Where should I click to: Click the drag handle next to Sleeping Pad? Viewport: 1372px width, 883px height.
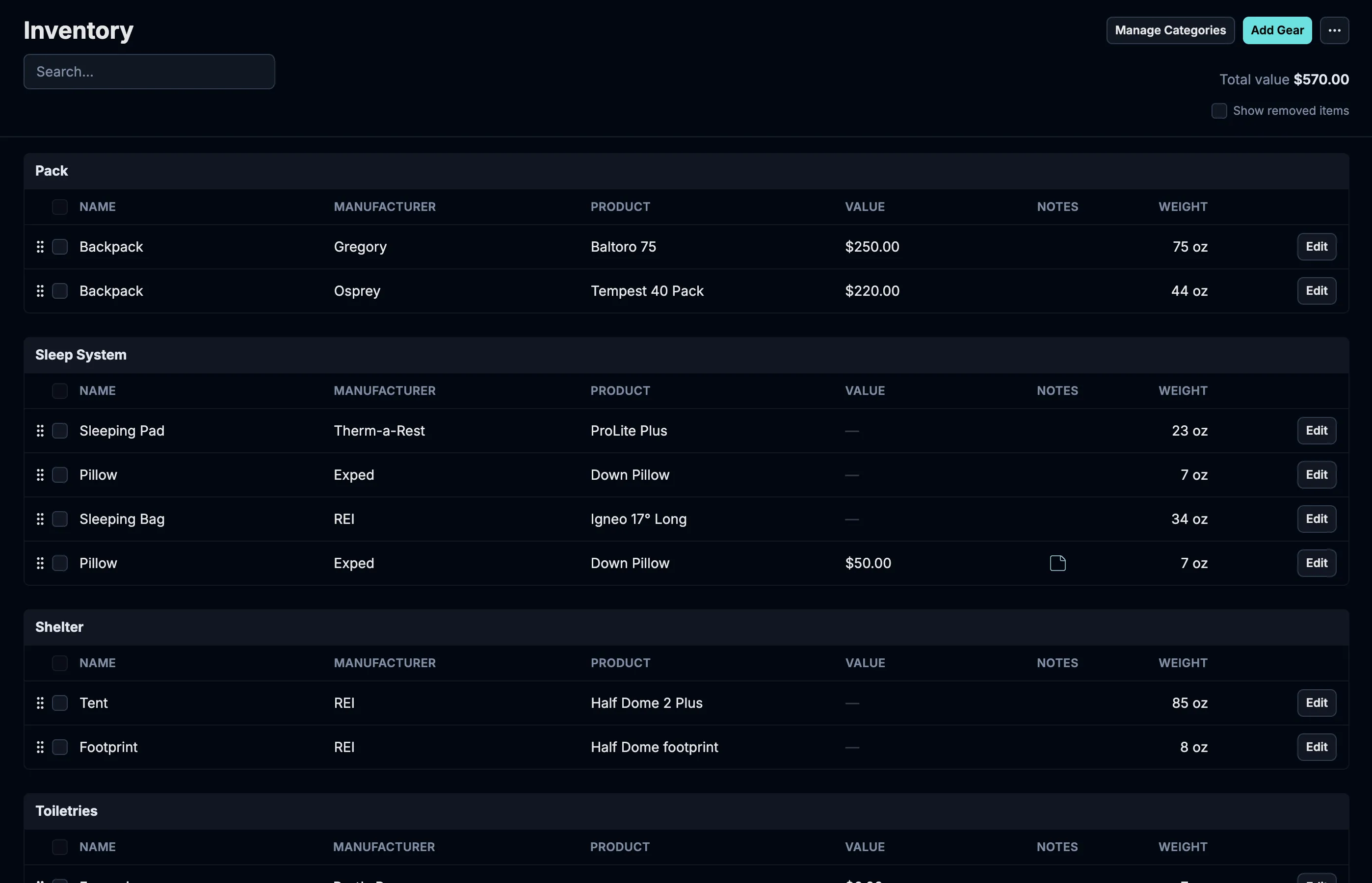coord(40,431)
